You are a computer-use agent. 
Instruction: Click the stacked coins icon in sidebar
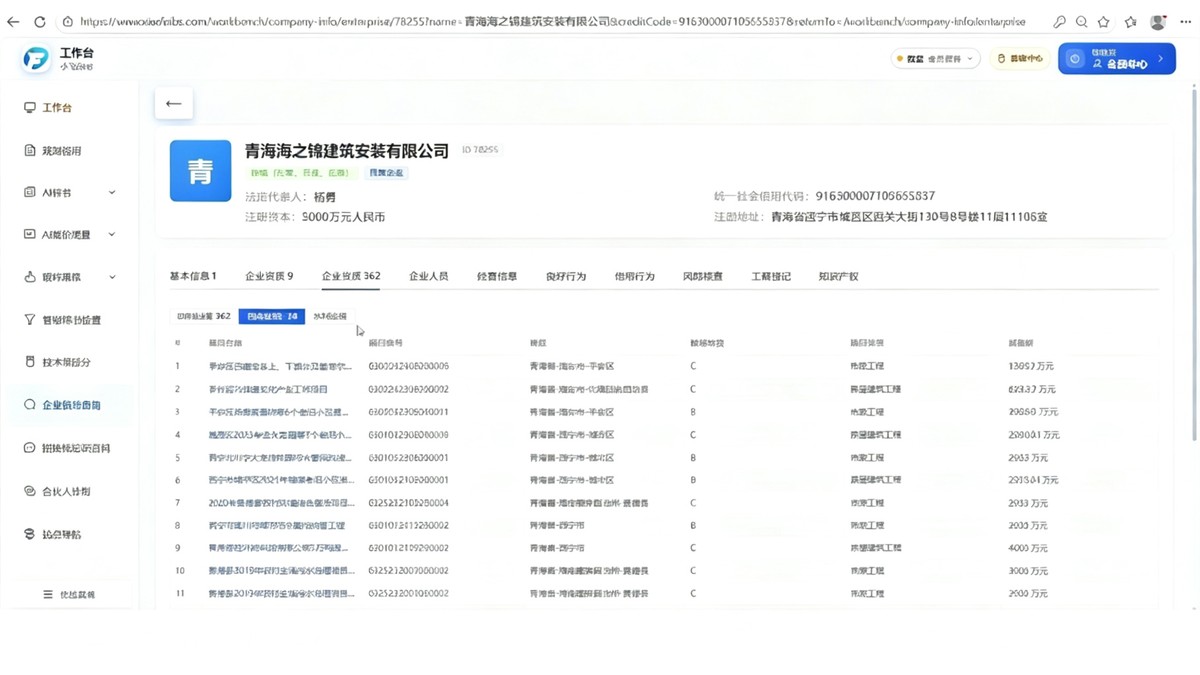tap(30, 534)
